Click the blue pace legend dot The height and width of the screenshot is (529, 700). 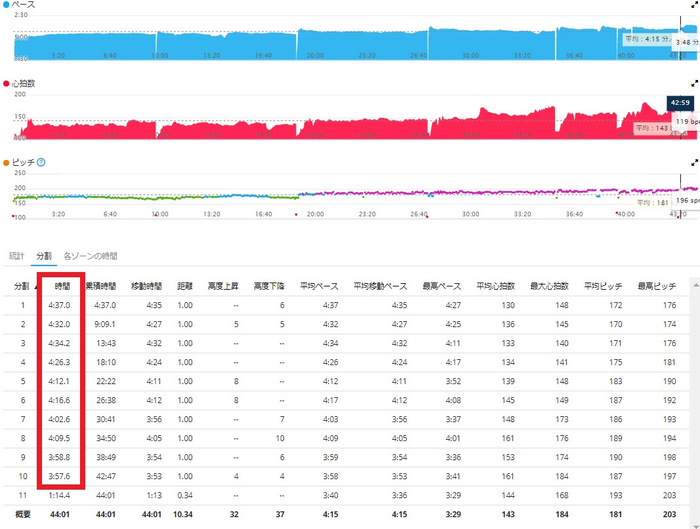click(6, 5)
